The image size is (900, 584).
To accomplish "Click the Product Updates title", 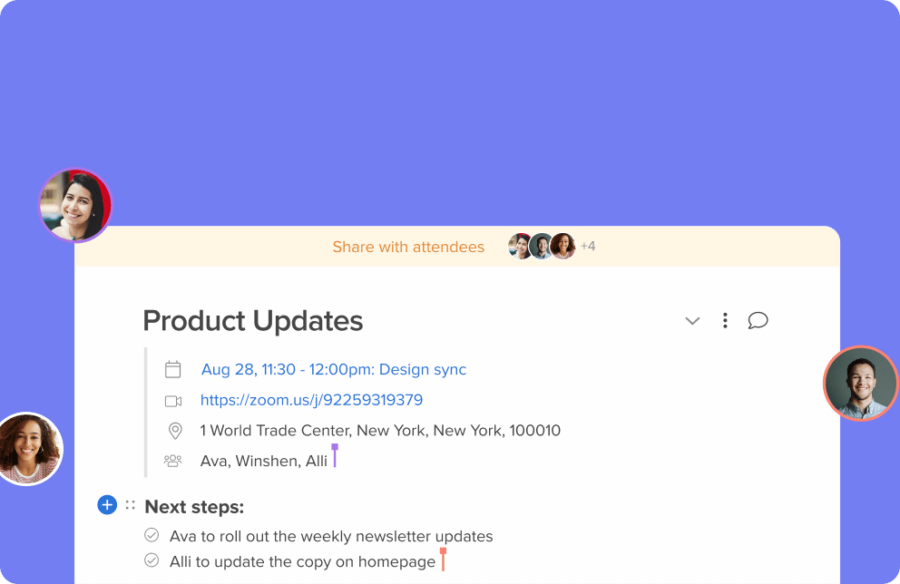I will [x=253, y=321].
